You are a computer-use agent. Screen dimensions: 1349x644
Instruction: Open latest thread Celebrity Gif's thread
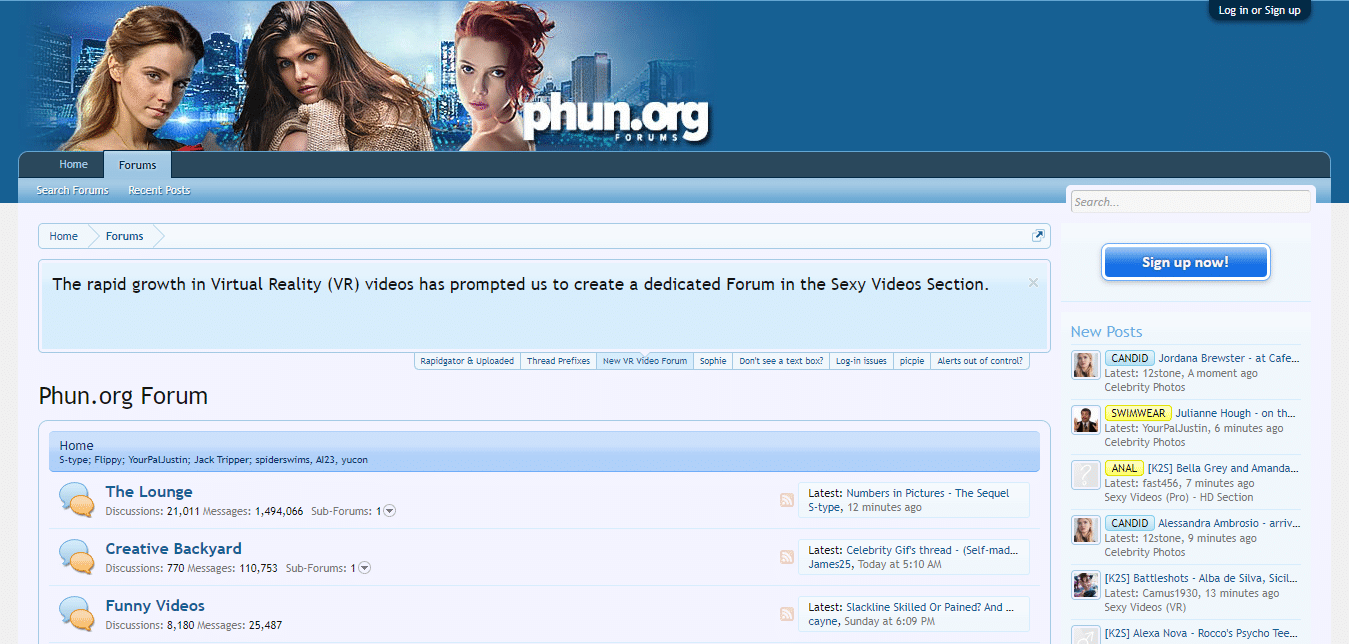(x=931, y=550)
